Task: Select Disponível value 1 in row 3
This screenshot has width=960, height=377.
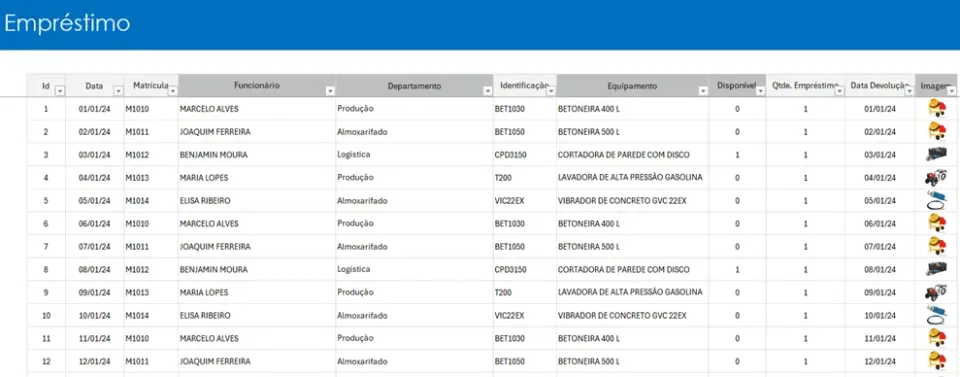Action: (737, 155)
